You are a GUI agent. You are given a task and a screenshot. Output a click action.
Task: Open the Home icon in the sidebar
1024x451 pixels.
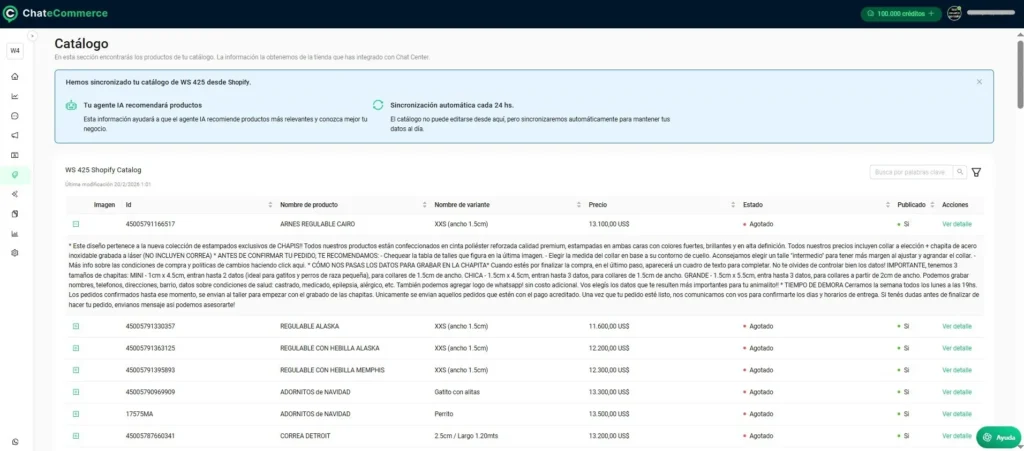point(15,76)
